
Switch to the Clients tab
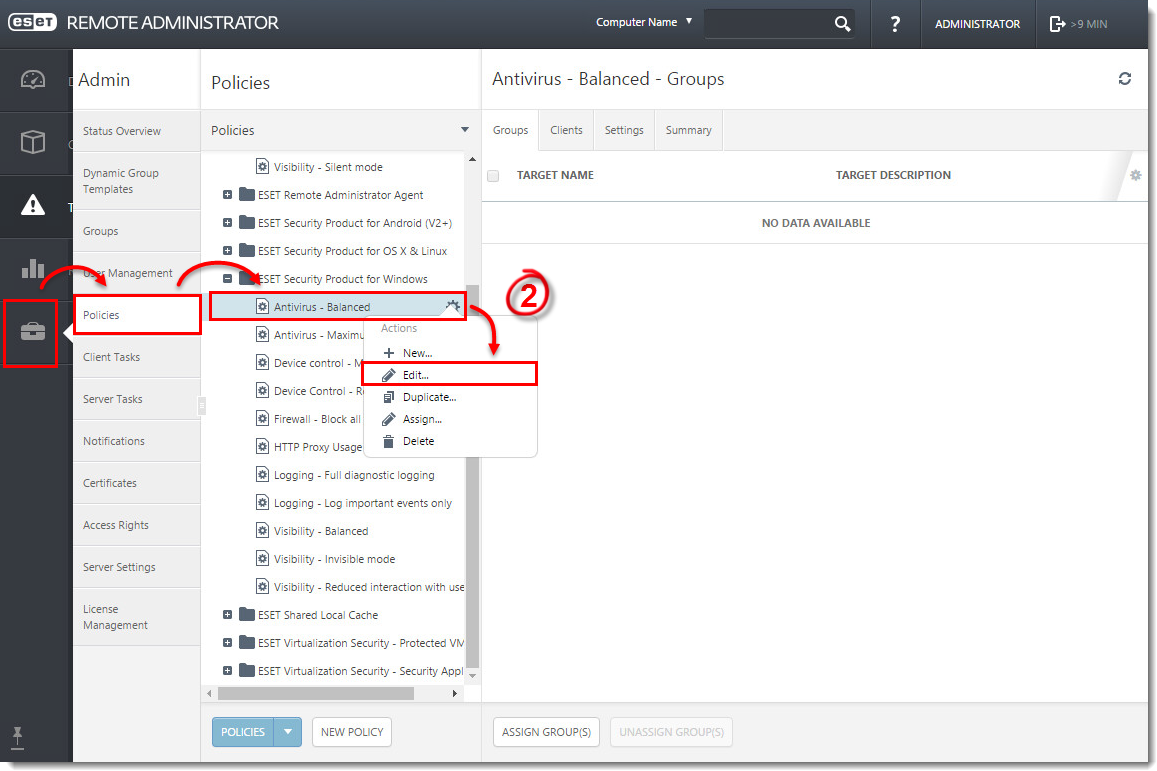click(566, 130)
